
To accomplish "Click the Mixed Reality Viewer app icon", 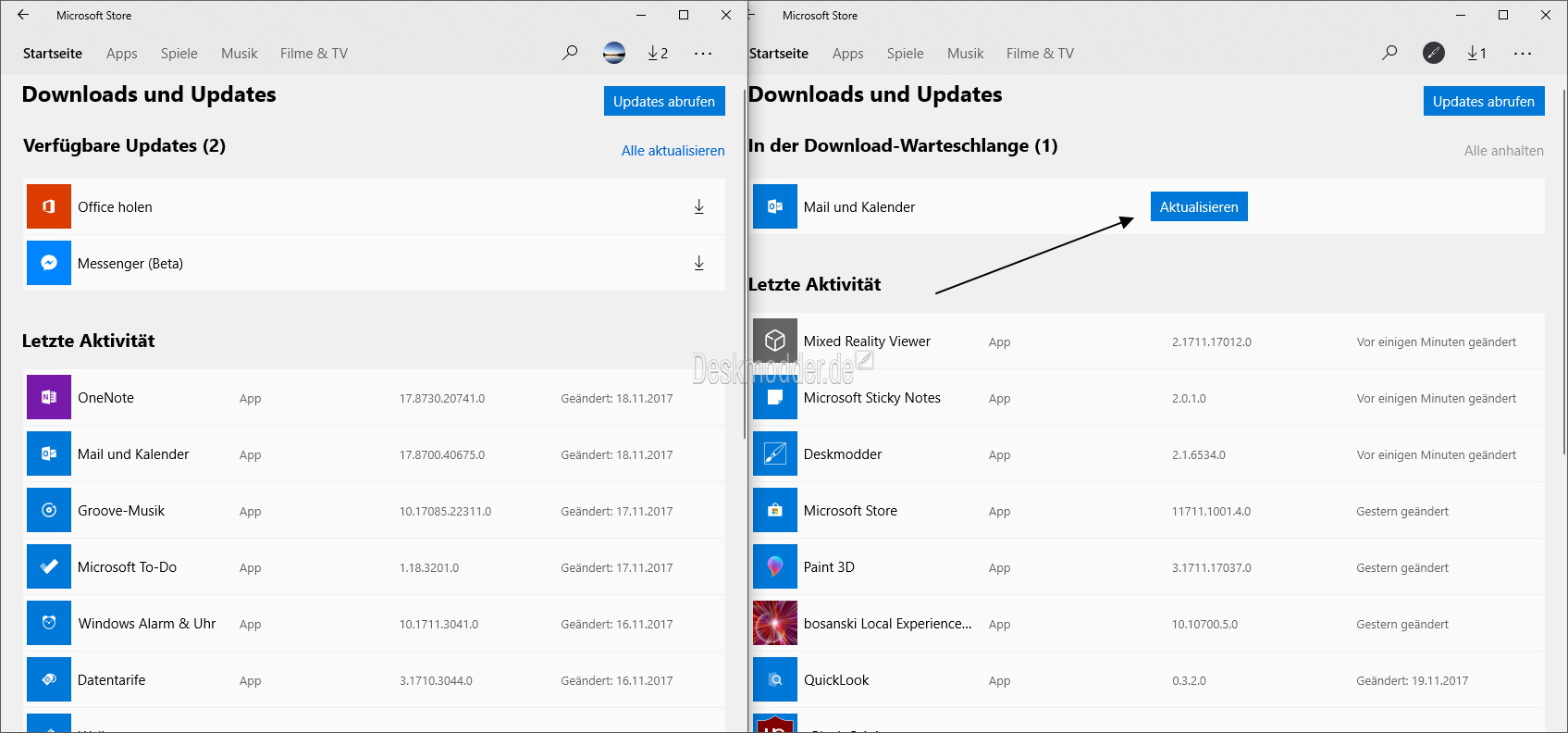I will [x=775, y=341].
